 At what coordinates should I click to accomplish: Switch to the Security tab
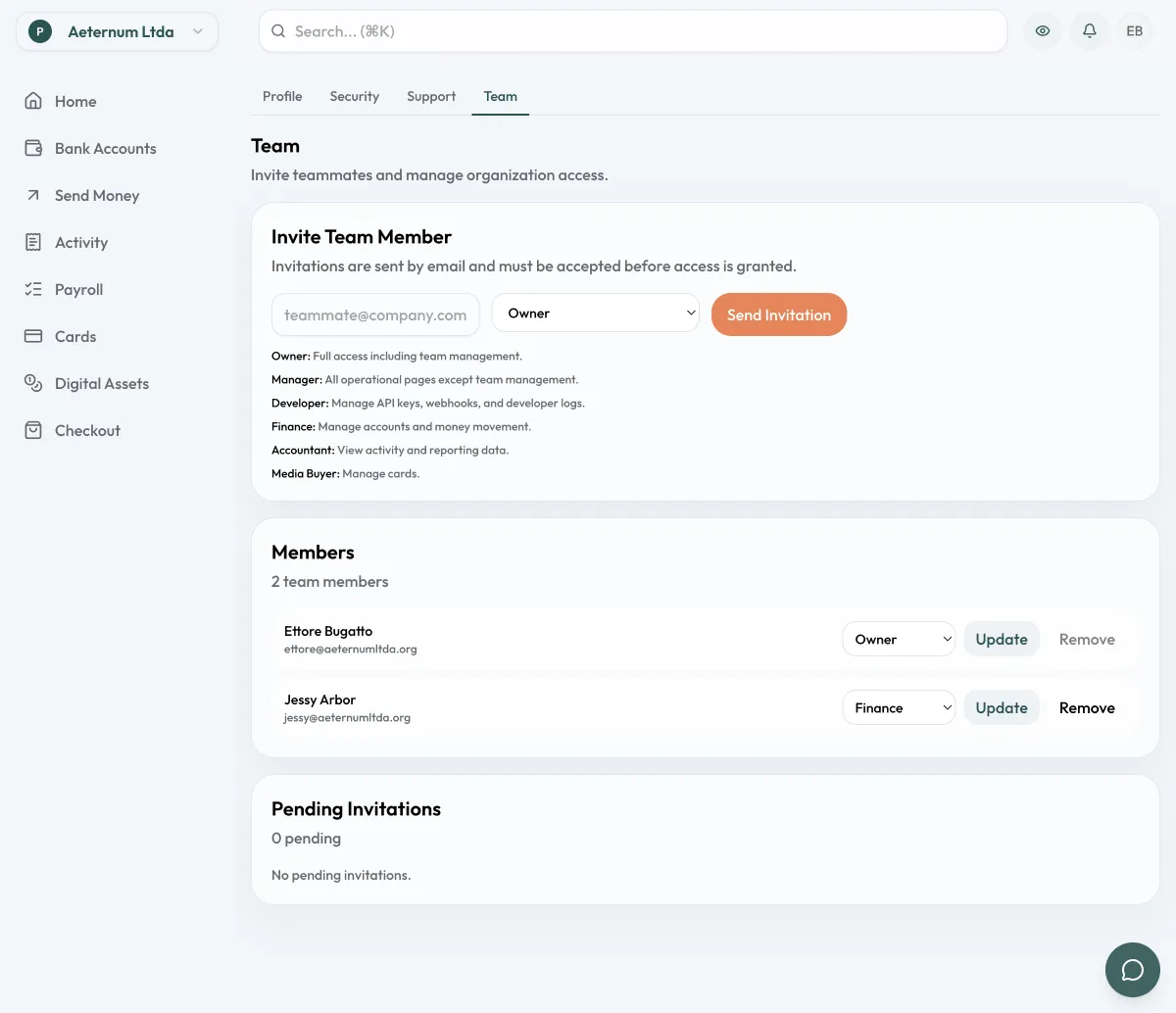[x=355, y=96]
